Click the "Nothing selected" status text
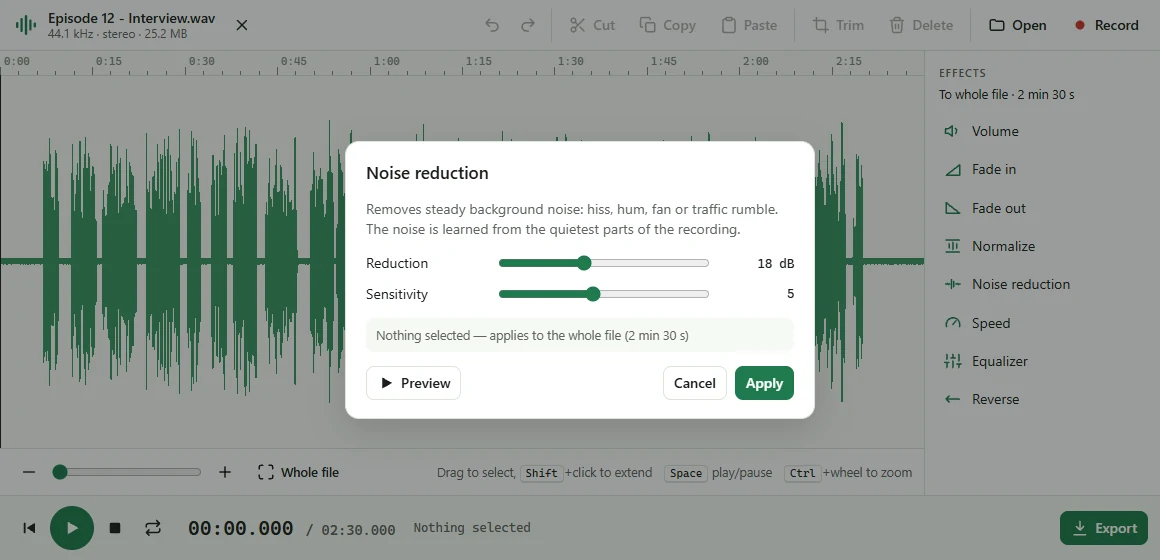This screenshot has height=560, width=1160. pyautogui.click(x=472, y=528)
